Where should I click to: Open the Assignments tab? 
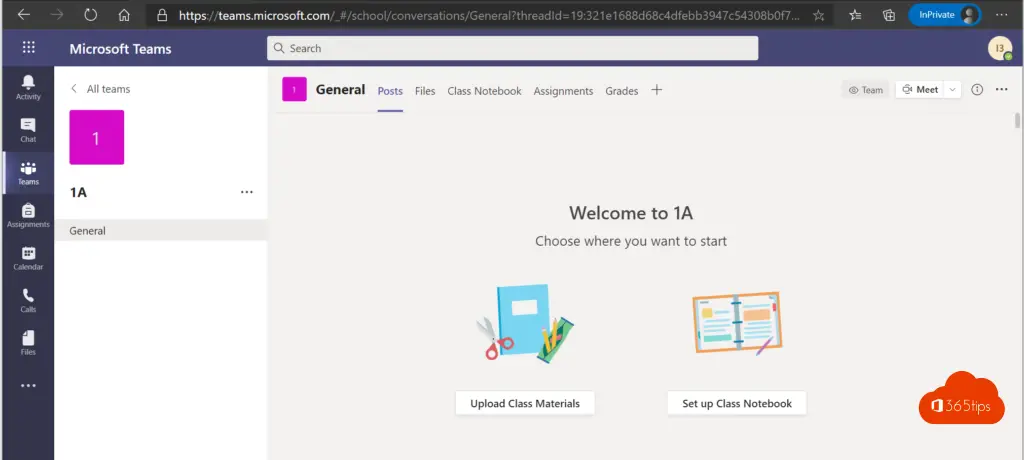coord(564,91)
